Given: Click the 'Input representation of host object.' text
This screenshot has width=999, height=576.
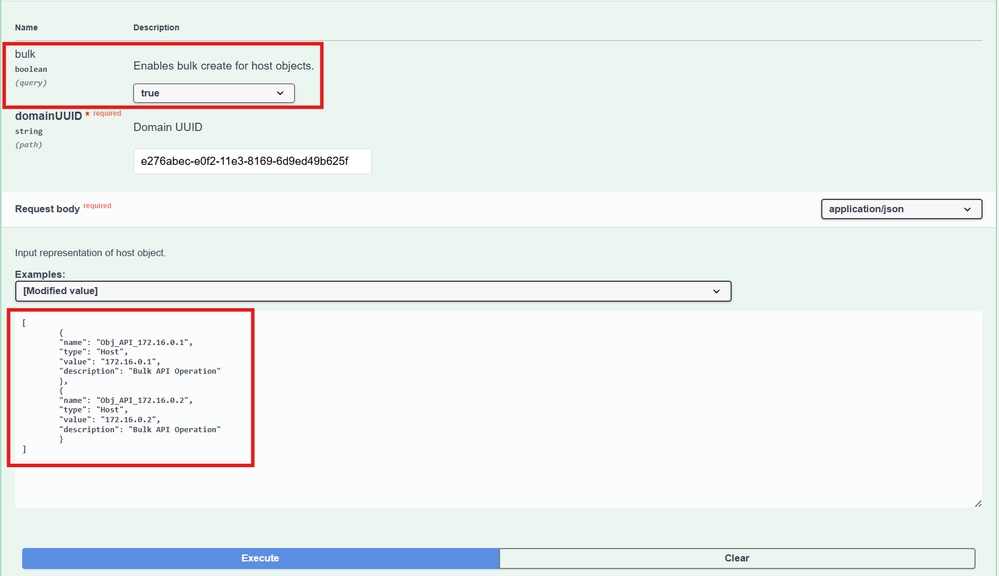Looking at the screenshot, I should click(90, 253).
